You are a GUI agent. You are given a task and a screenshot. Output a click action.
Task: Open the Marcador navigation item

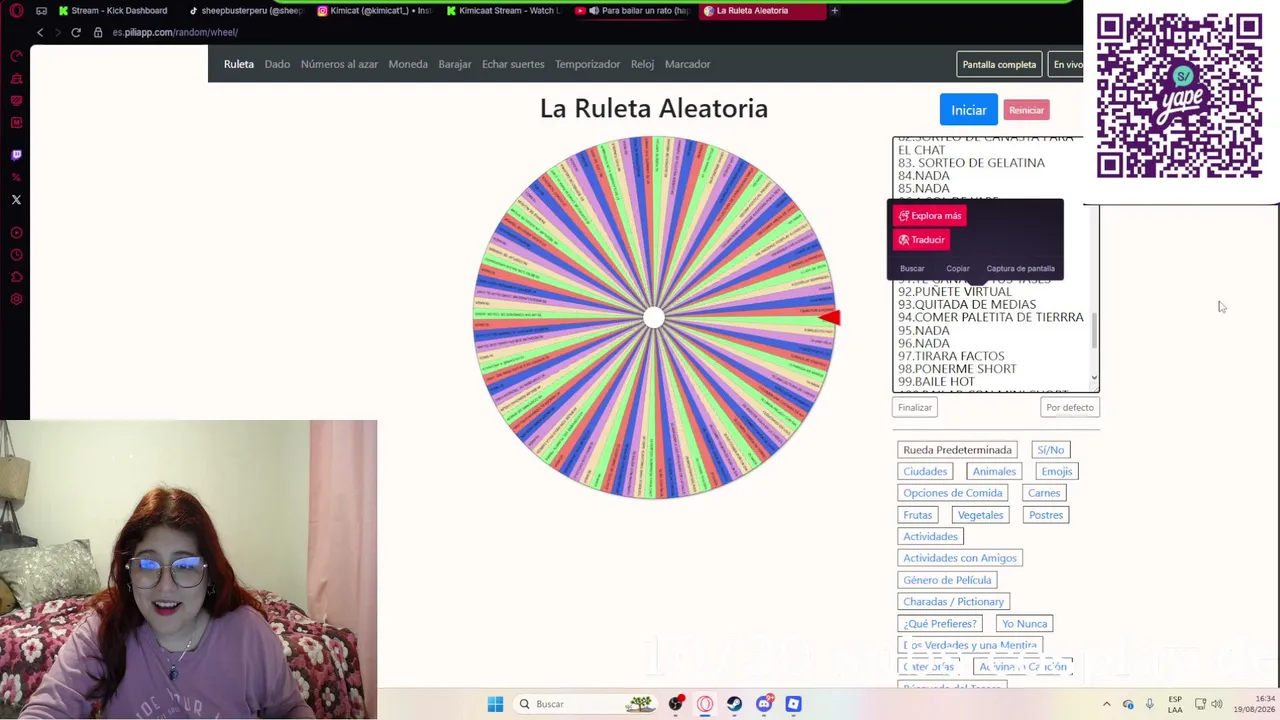pos(687,64)
